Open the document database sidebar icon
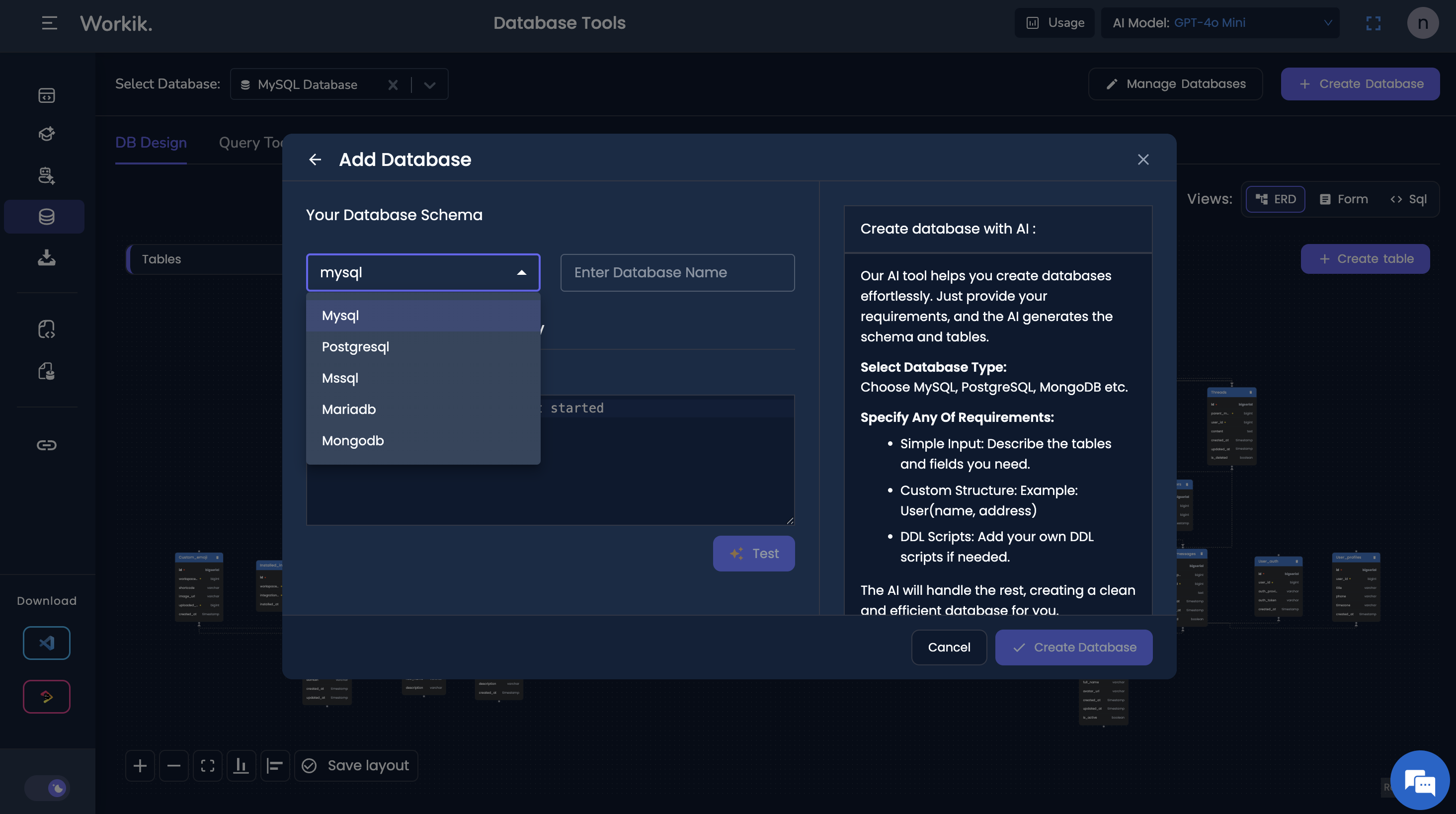 pyautogui.click(x=46, y=371)
